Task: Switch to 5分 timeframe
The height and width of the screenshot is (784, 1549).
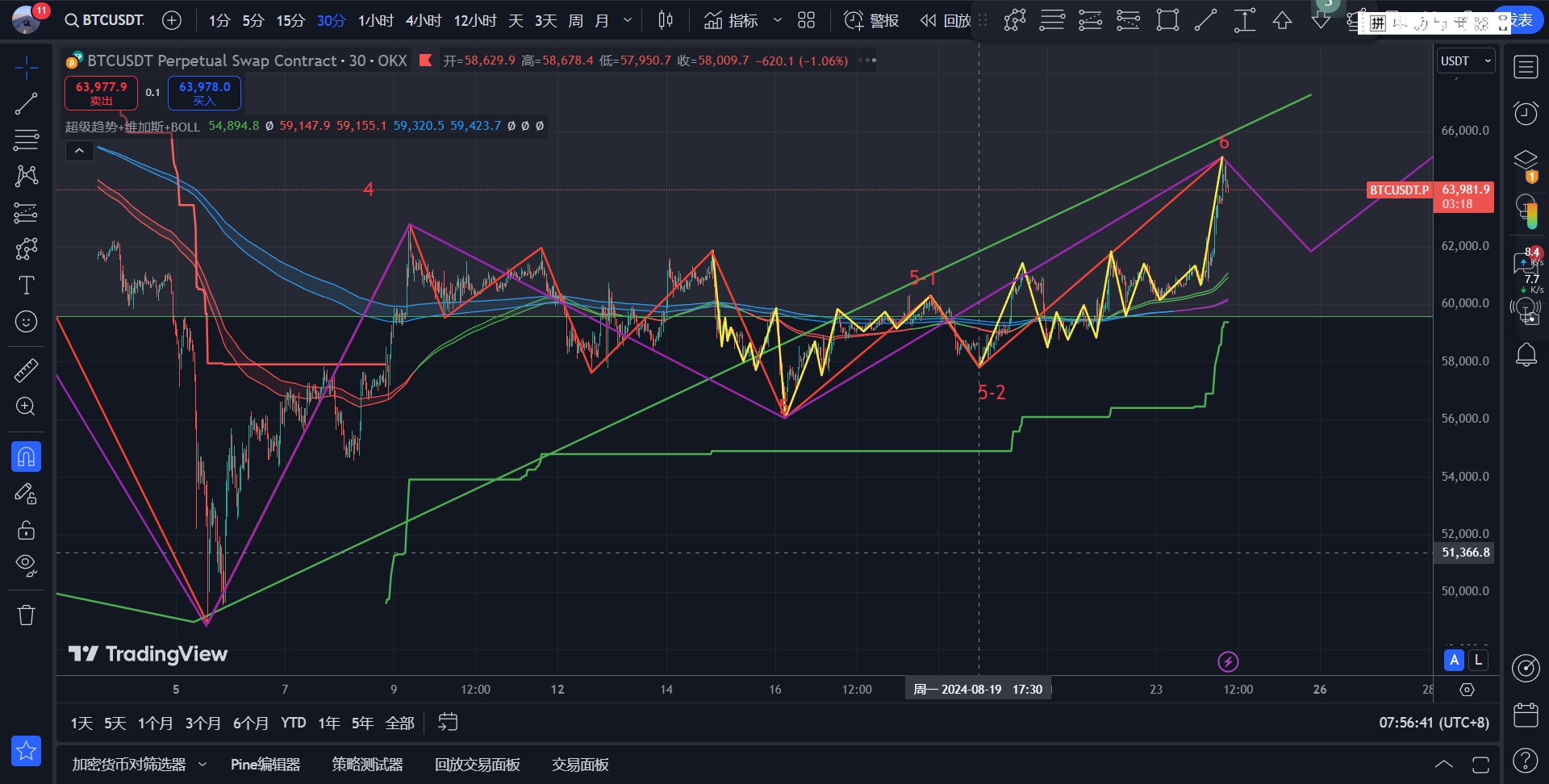Action: [253, 20]
